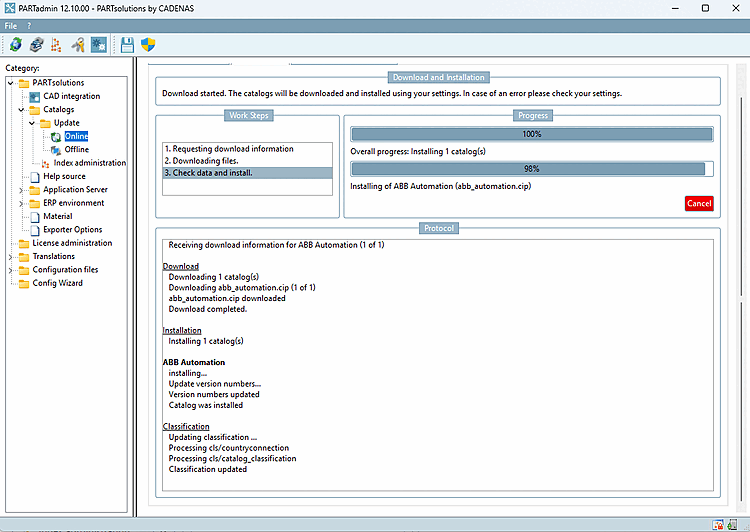Screen dimensions: 750x532
Task: Select Offline under Update
Action: (77, 149)
